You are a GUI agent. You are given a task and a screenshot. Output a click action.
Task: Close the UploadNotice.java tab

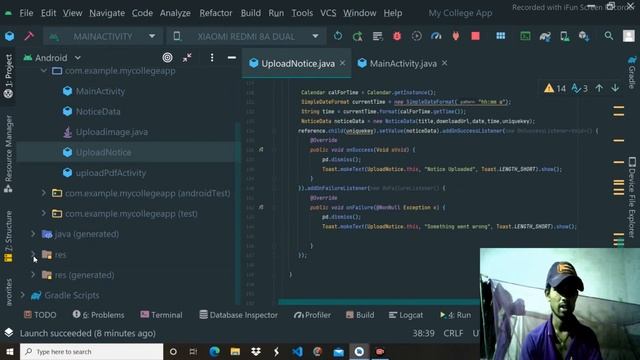click(342, 63)
